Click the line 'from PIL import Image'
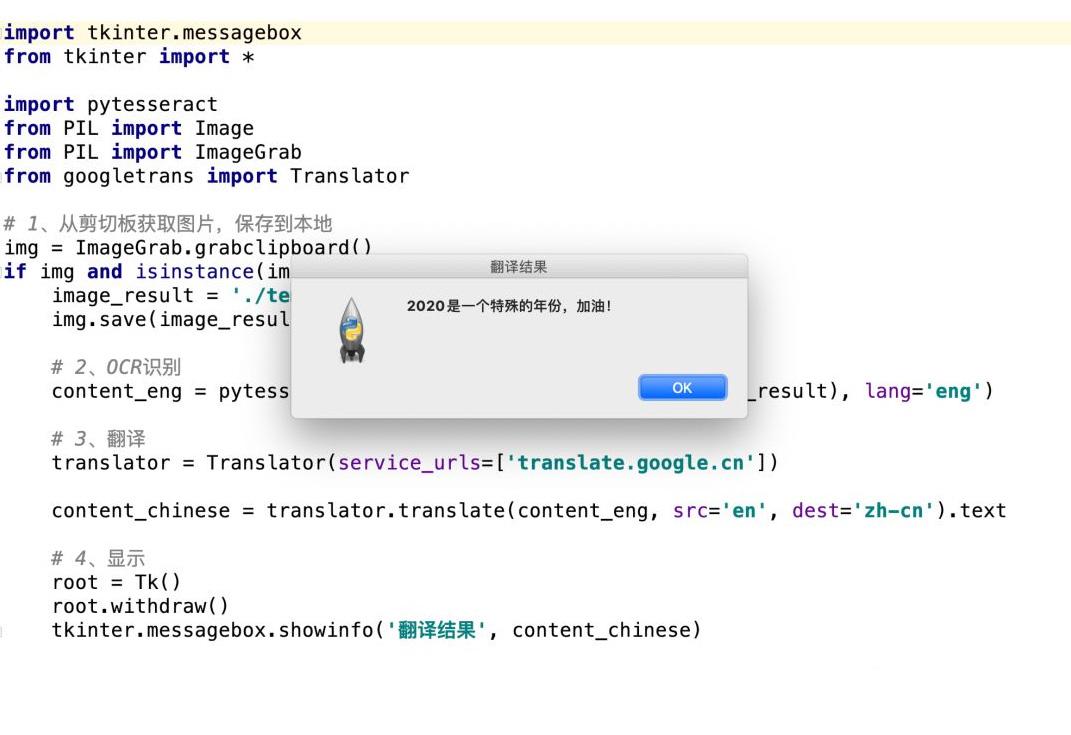 [x=129, y=128]
